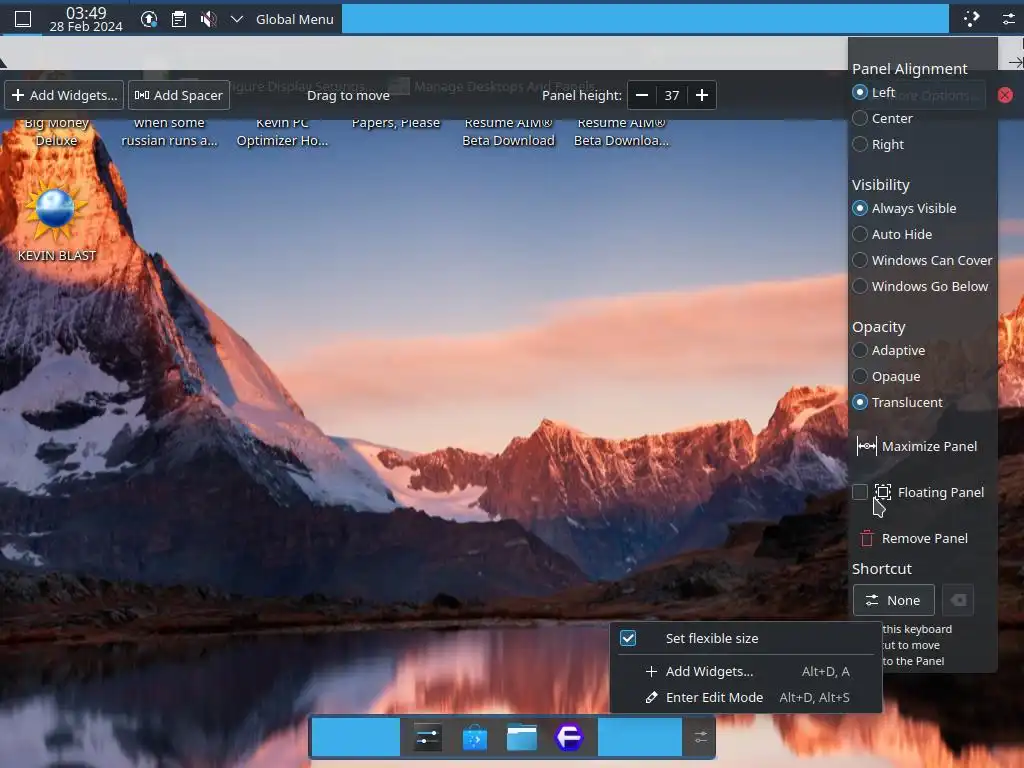Click the left blue spacer in bottom dock

coord(356,737)
